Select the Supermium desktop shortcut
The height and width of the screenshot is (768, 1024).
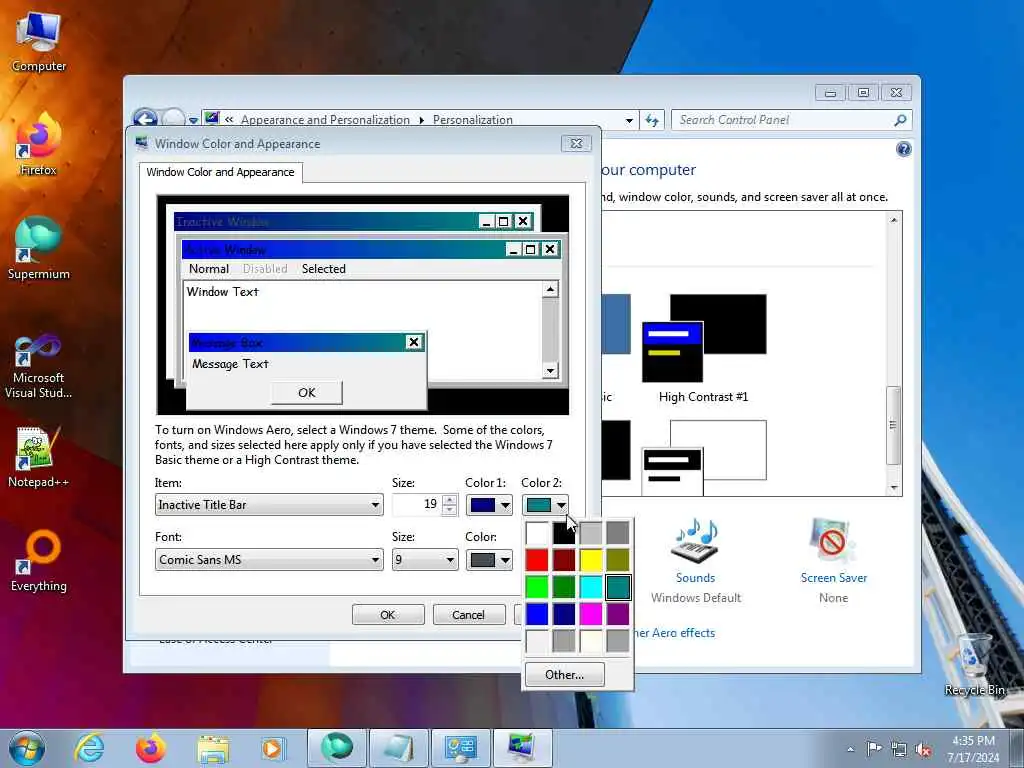(x=39, y=248)
